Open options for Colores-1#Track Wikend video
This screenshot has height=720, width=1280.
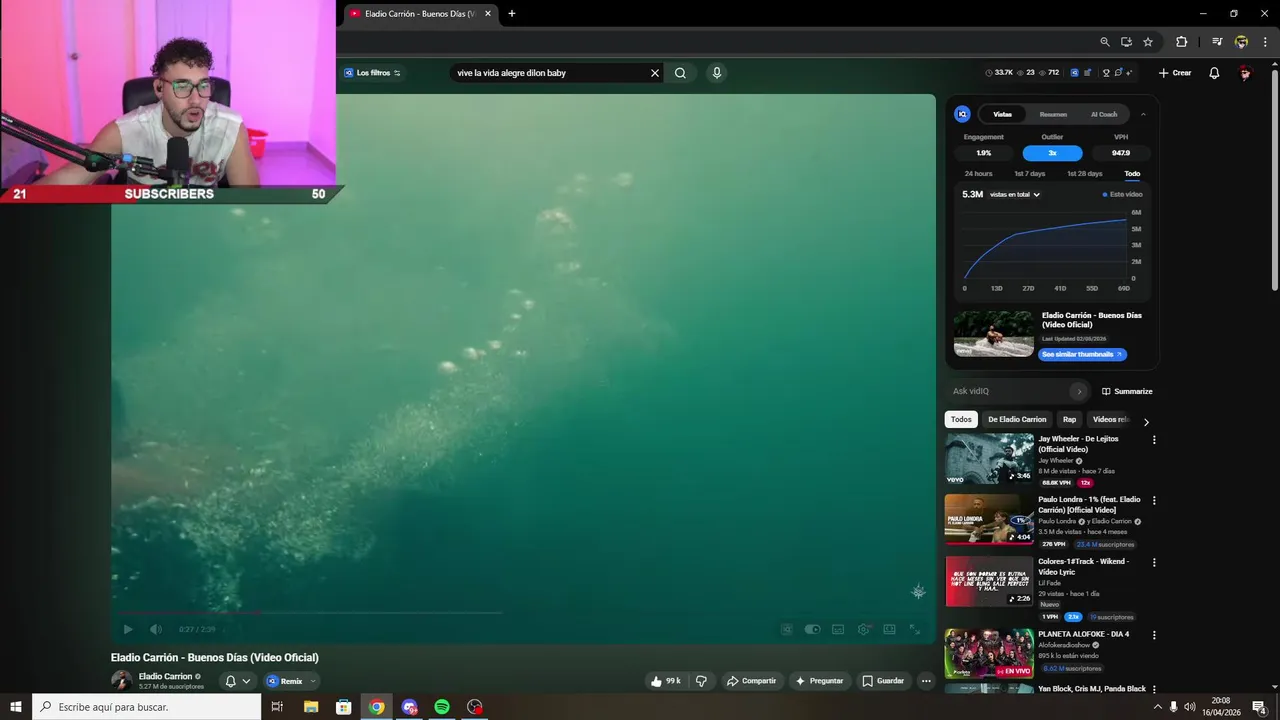pyautogui.click(x=1154, y=563)
